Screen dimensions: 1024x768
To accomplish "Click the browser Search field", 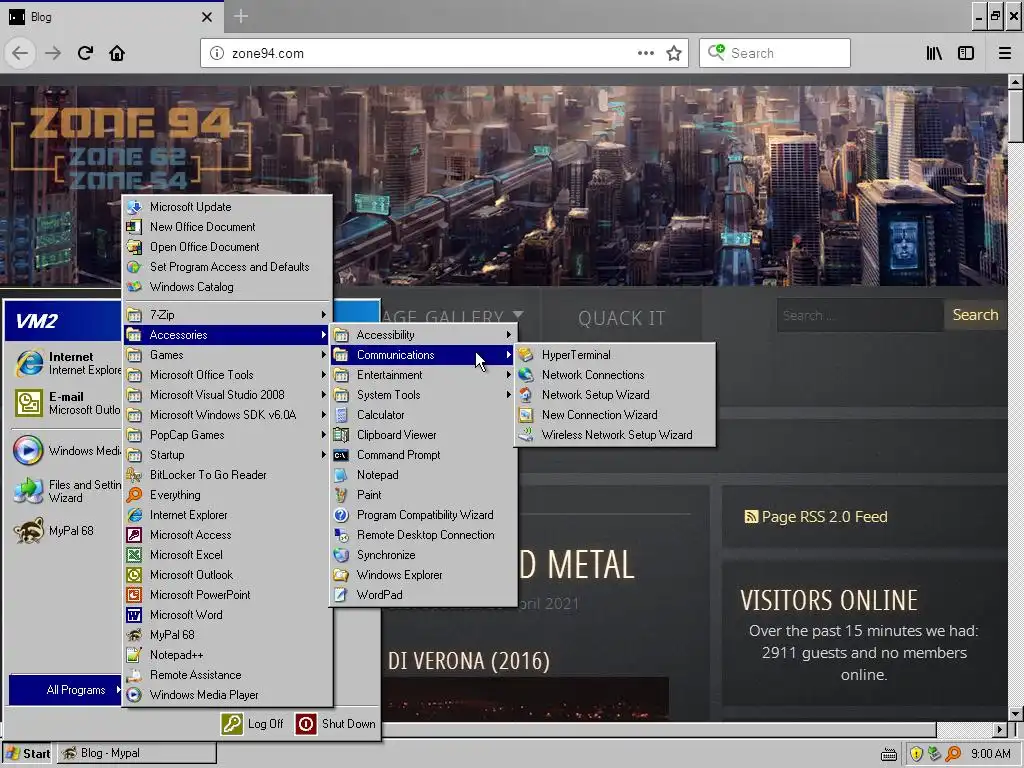I will coord(775,53).
